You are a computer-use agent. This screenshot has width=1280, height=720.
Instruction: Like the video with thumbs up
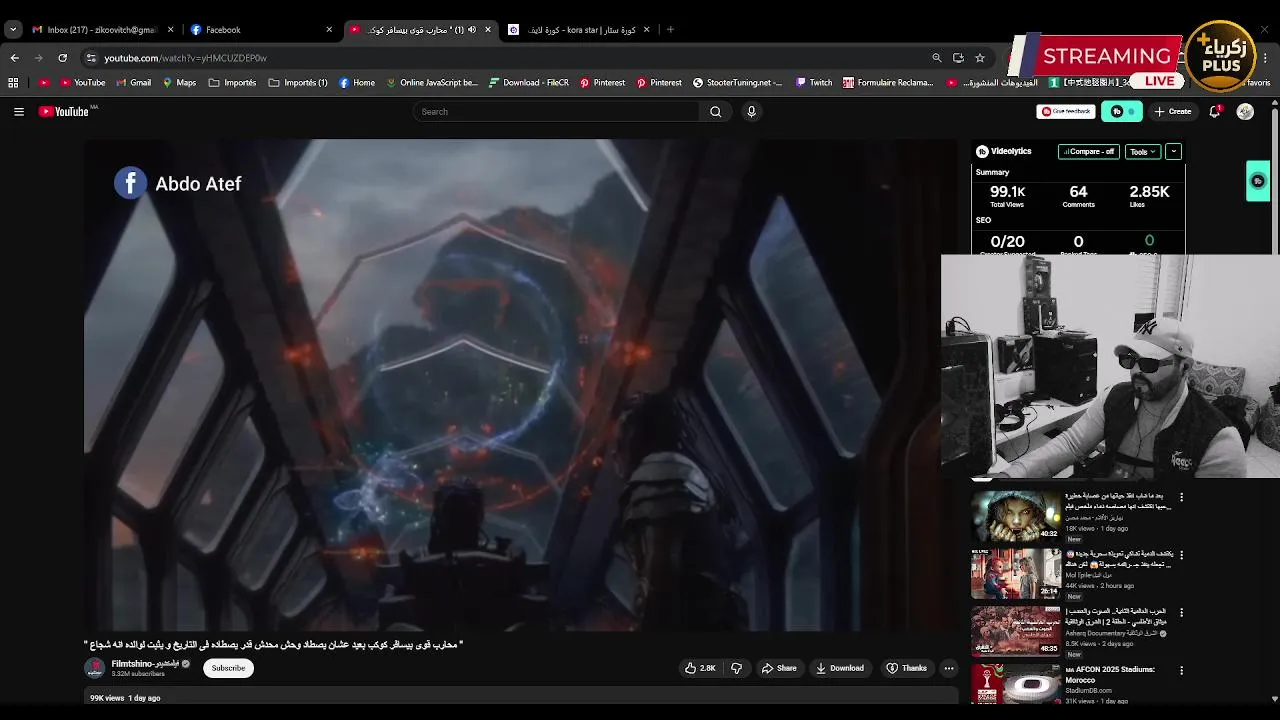[x=700, y=668]
